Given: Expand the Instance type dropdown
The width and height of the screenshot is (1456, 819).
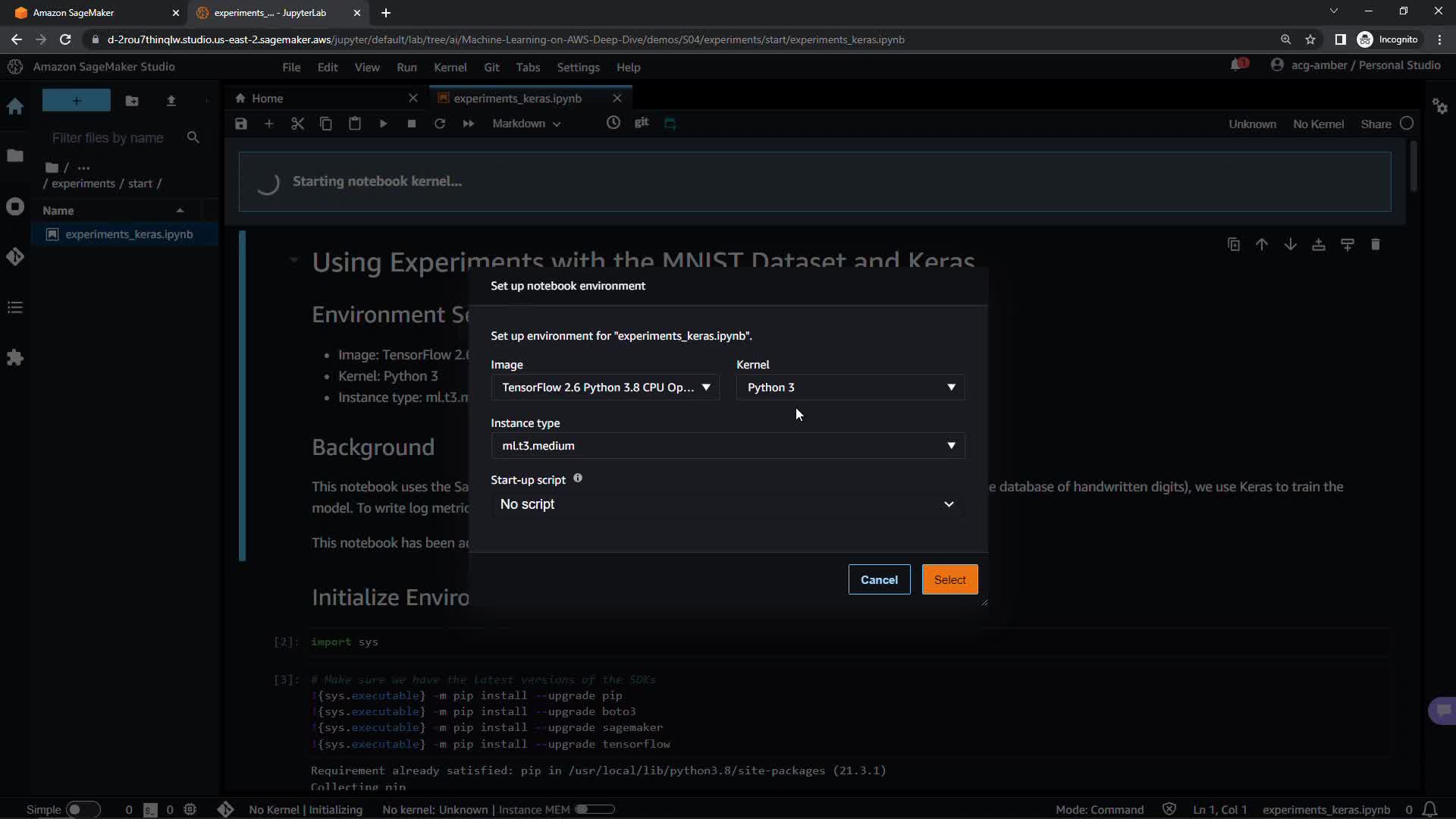Looking at the screenshot, I should [727, 446].
